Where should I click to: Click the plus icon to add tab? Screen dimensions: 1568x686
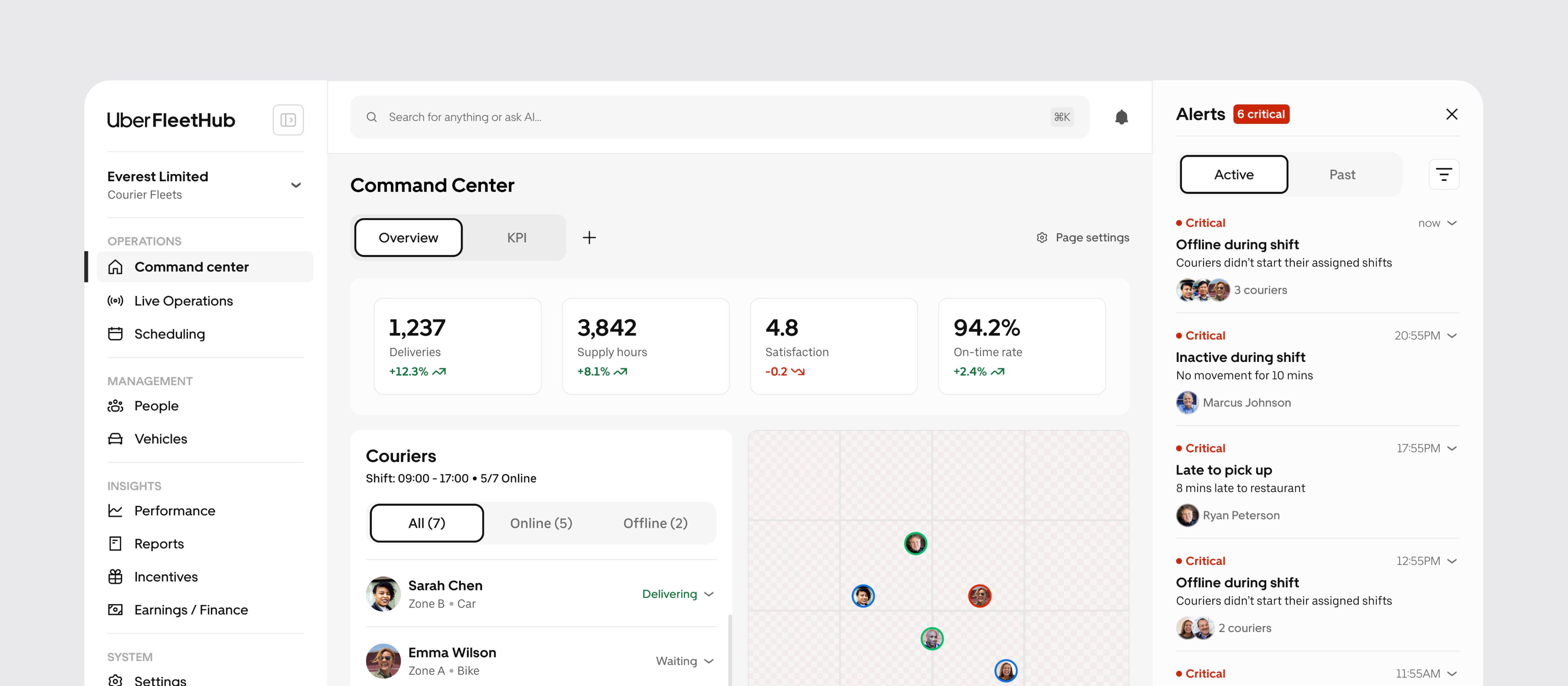click(589, 237)
